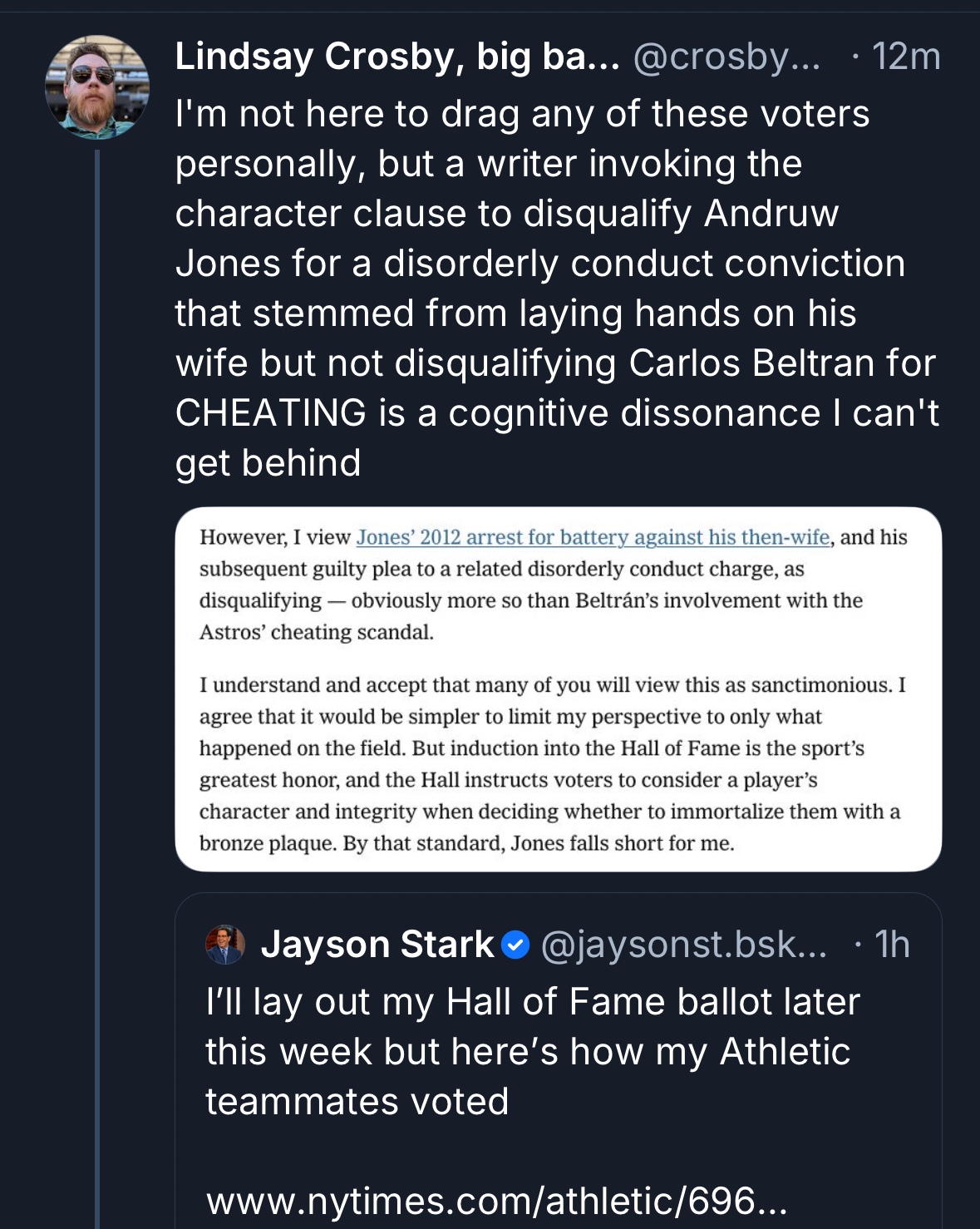Screen dimensions: 980x1229
Task: Click the blue verified checkmark badge
Action: 516,945
